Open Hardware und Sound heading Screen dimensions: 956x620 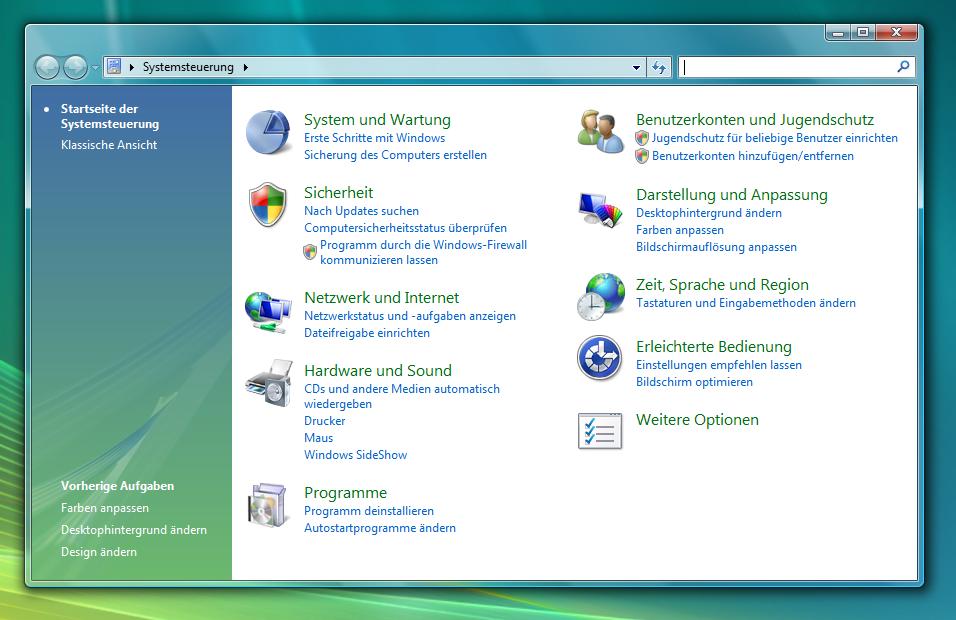[378, 371]
